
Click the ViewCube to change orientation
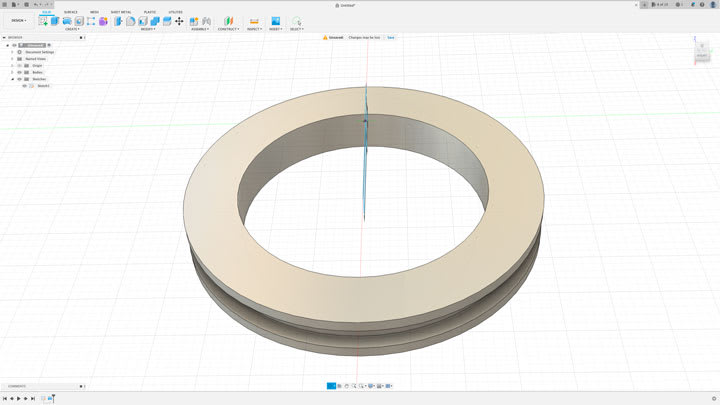tap(702, 51)
